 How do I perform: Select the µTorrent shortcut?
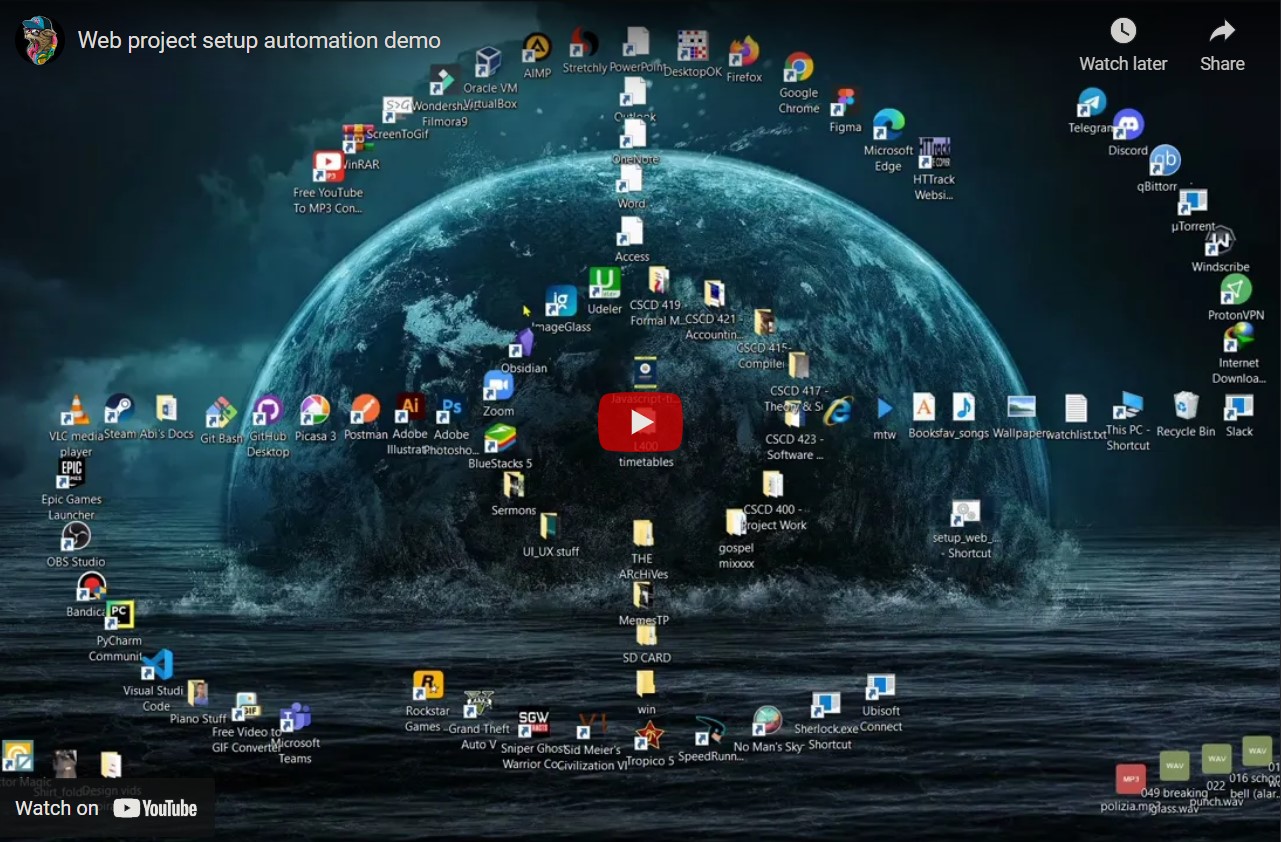coord(1192,202)
